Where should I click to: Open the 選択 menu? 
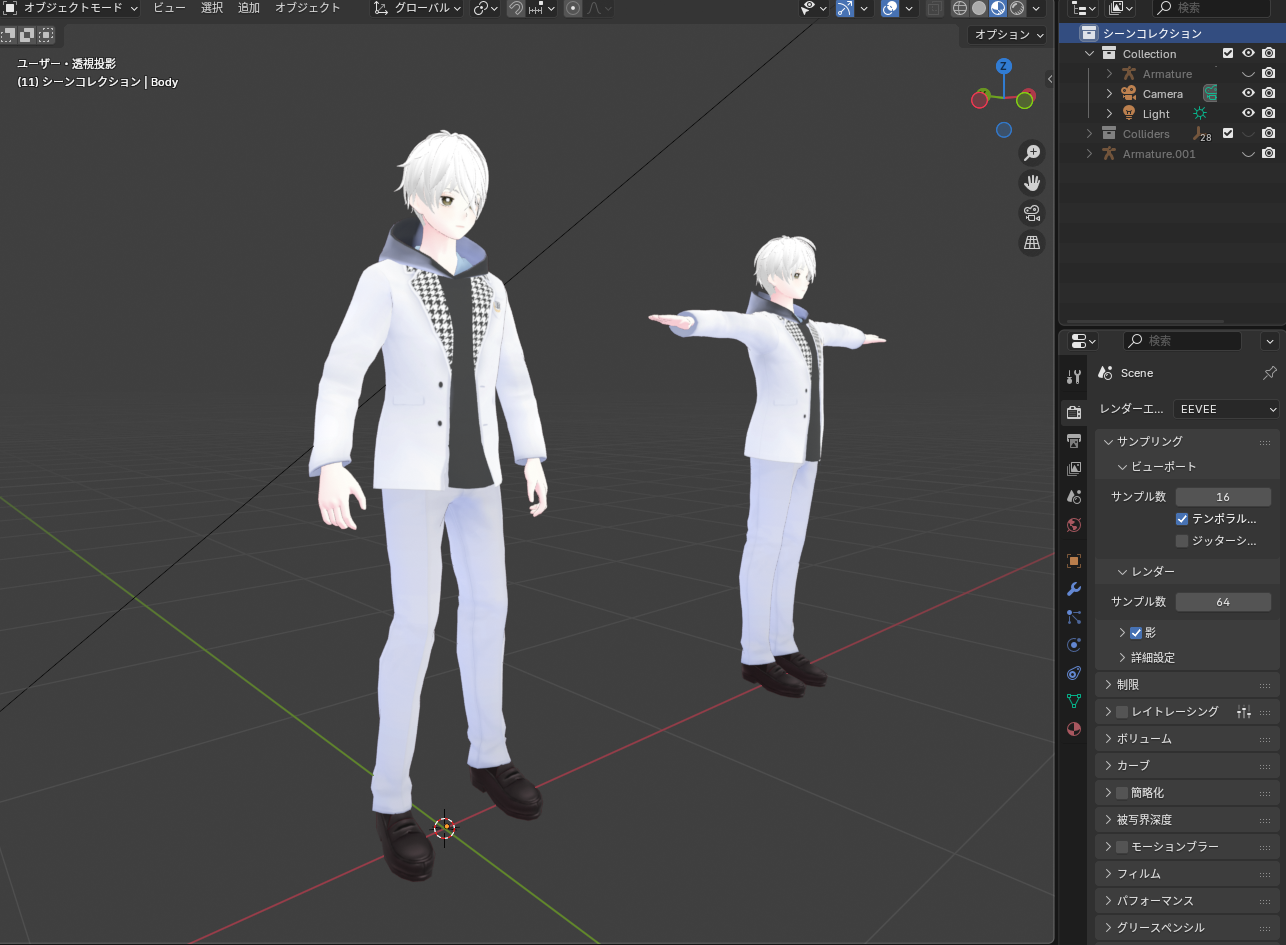212,8
